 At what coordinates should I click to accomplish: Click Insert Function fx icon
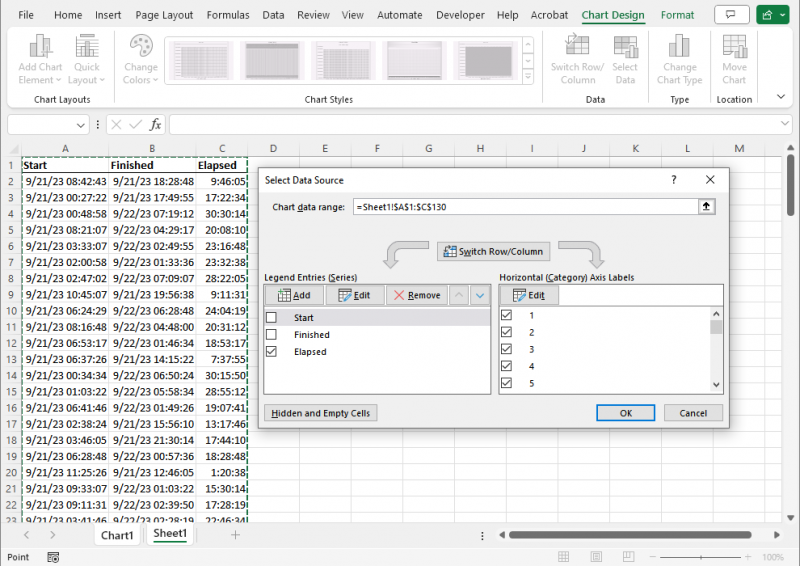[x=155, y=125]
